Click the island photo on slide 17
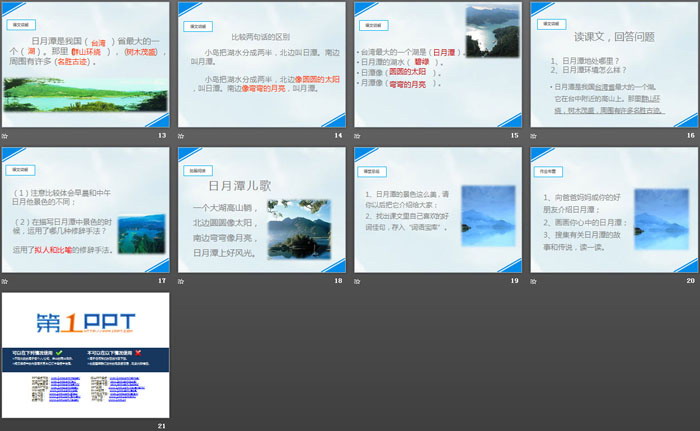The image size is (700, 431). 141,233
